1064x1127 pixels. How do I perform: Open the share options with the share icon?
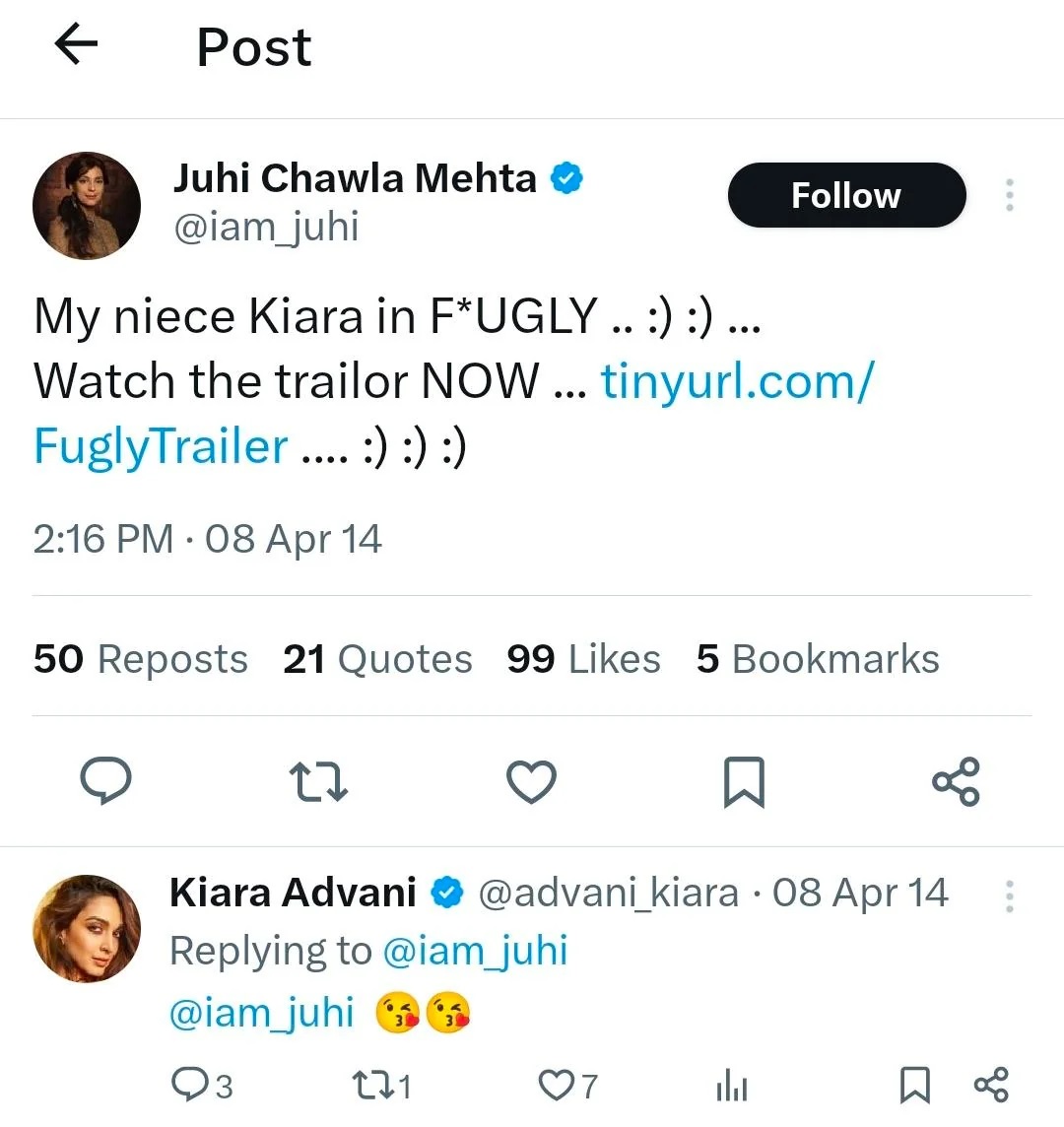(x=955, y=781)
